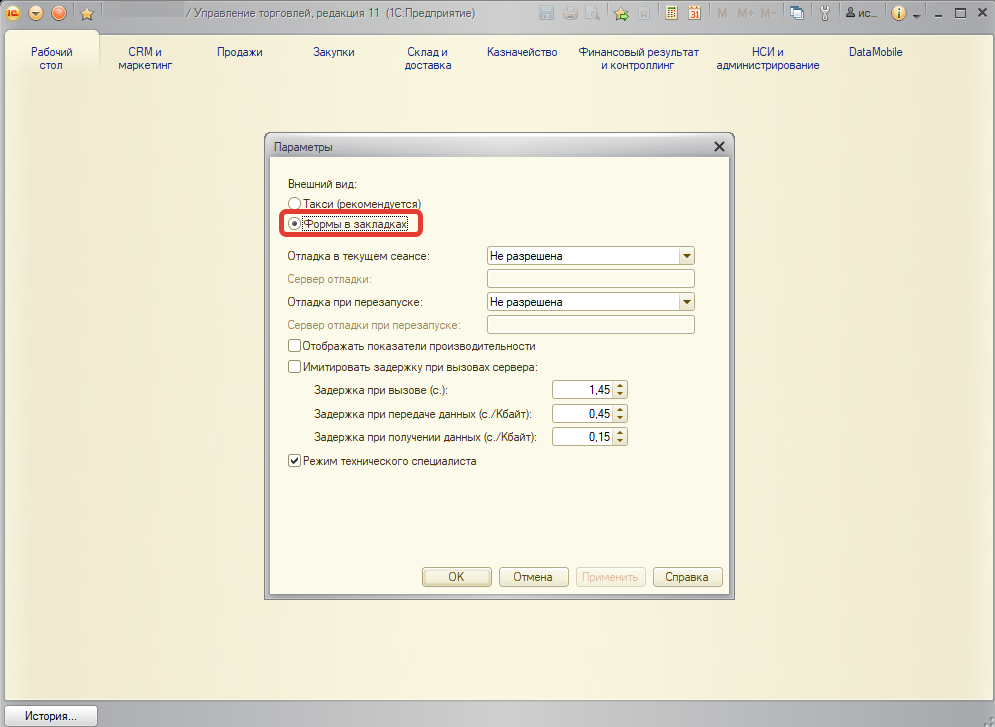Close the Параметры dialog with X
This screenshot has width=995, height=727.
719,147
